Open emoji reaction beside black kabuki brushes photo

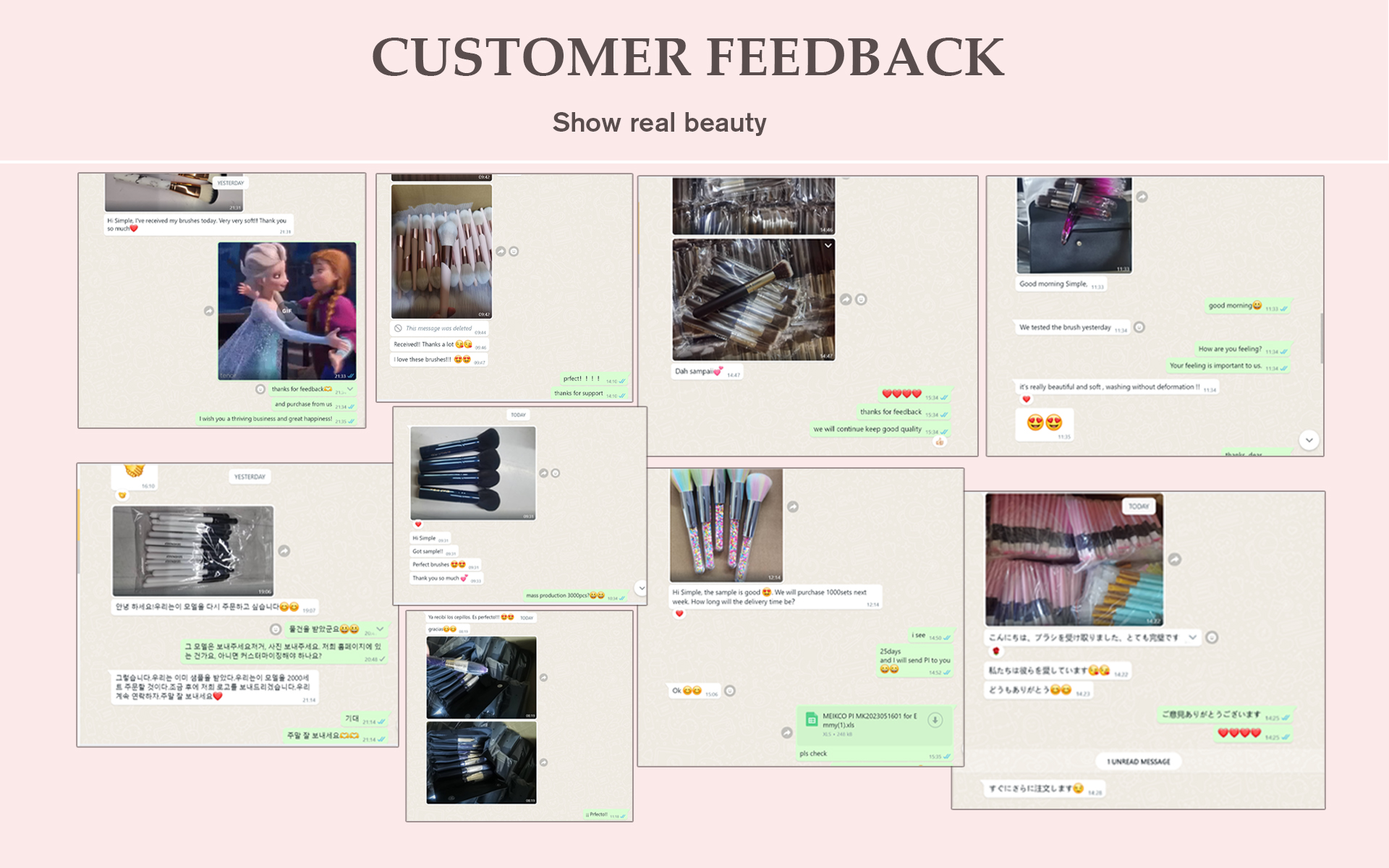click(861, 299)
